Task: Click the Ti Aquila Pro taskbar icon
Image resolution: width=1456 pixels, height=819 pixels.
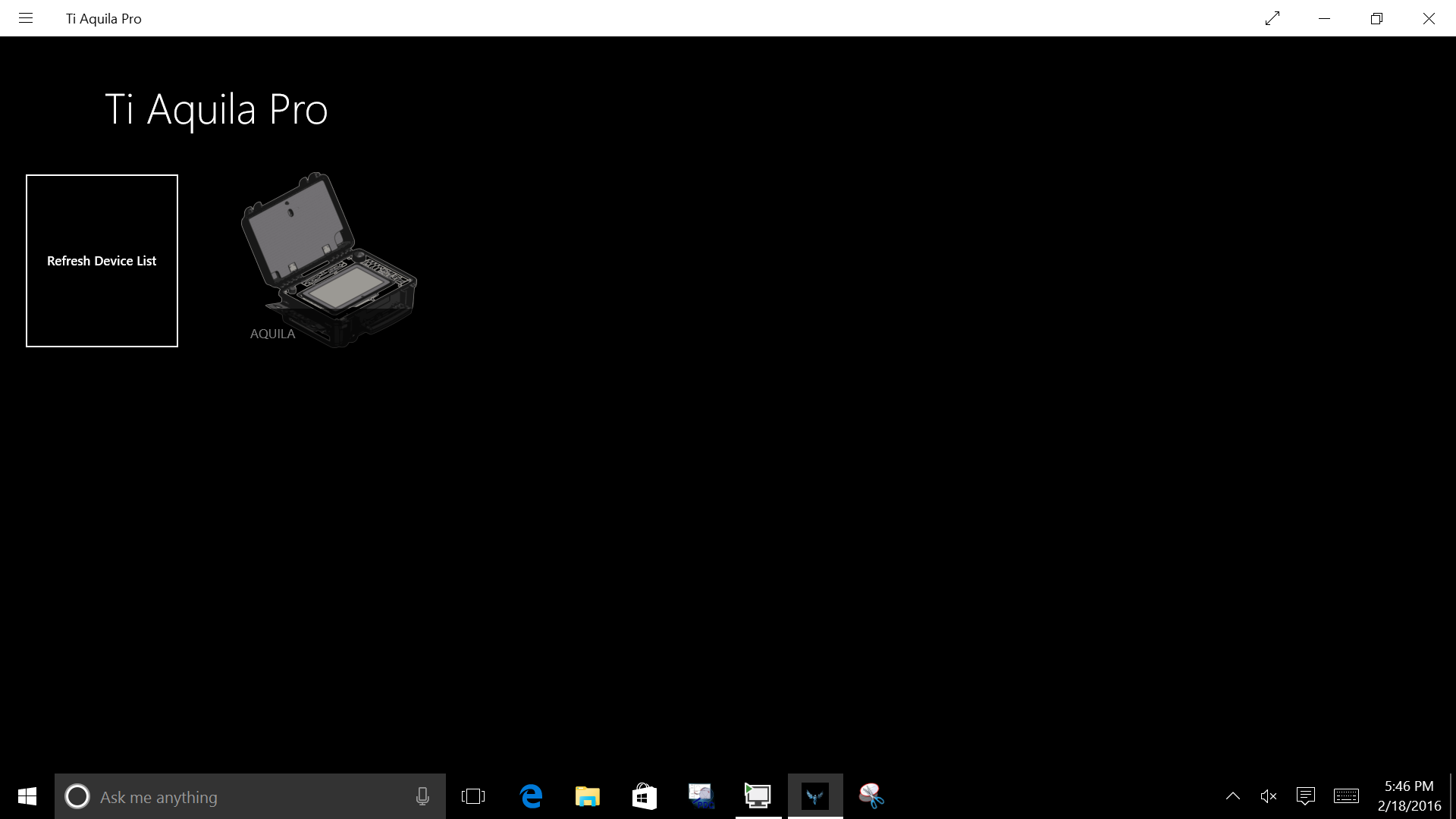Action: [x=815, y=796]
